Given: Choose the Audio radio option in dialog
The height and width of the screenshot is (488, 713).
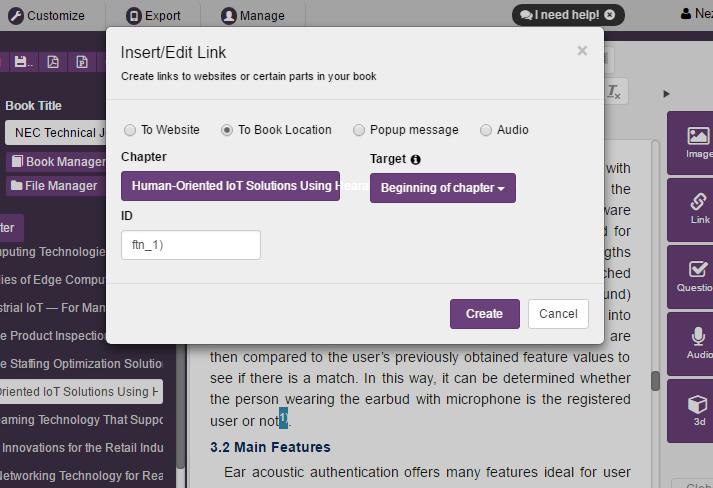Looking at the screenshot, I should pyautogui.click(x=486, y=130).
